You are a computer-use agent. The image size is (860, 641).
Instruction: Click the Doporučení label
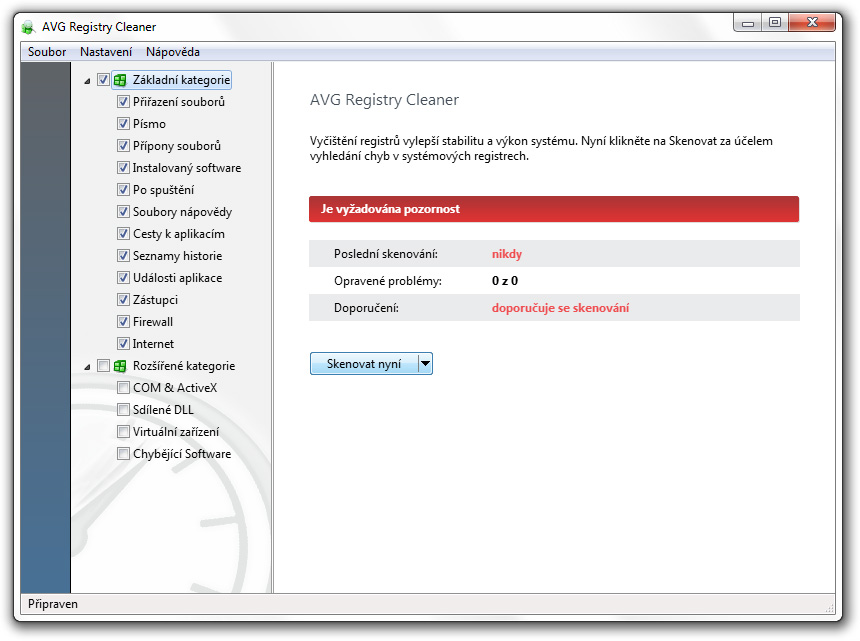pos(366,308)
